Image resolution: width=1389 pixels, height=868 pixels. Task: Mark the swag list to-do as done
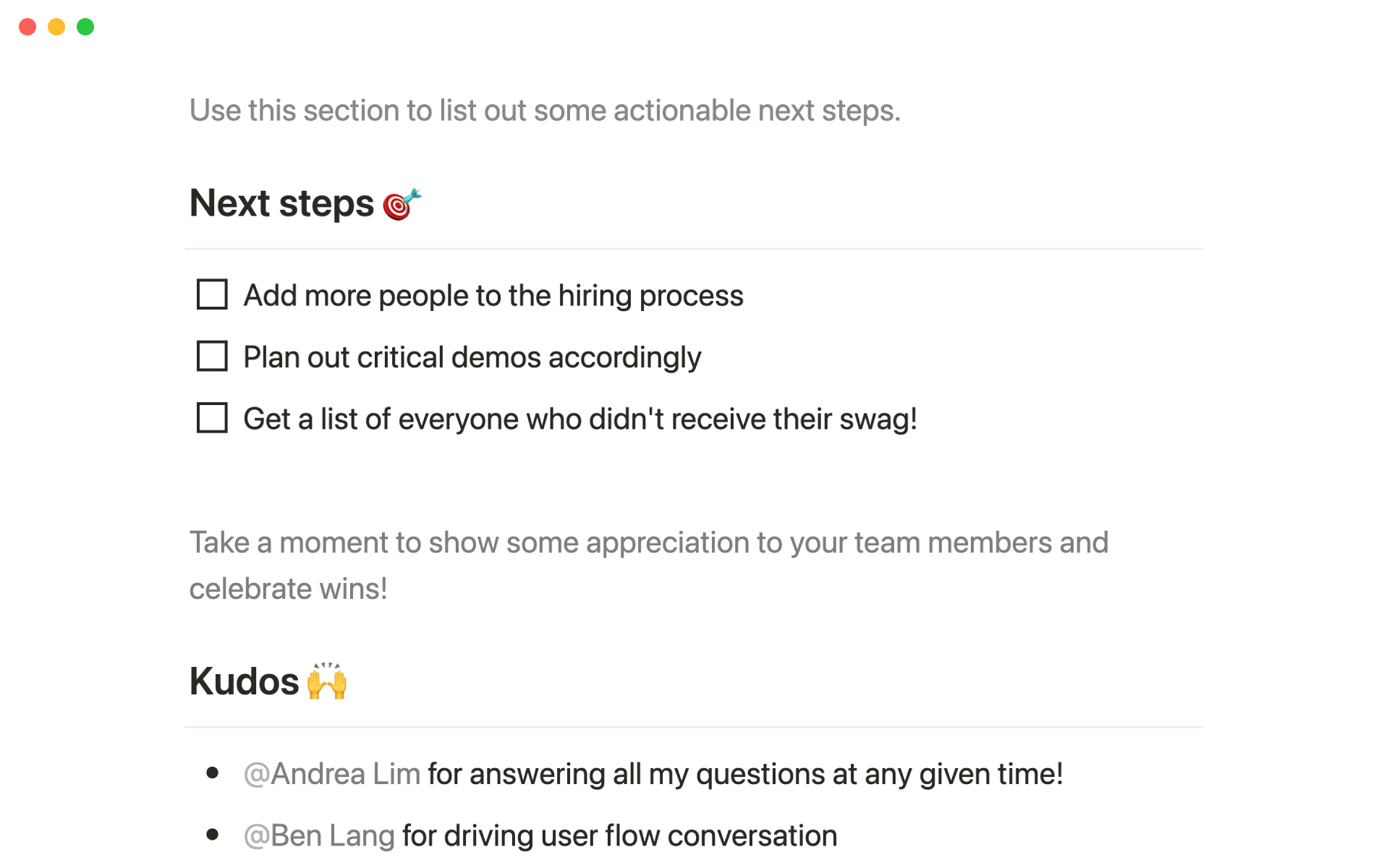[212, 418]
